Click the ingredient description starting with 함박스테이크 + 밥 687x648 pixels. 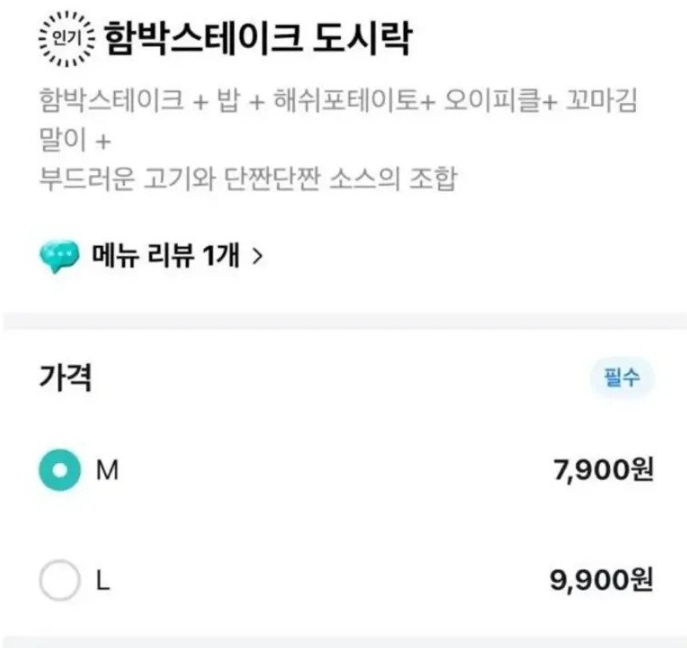click(338, 120)
